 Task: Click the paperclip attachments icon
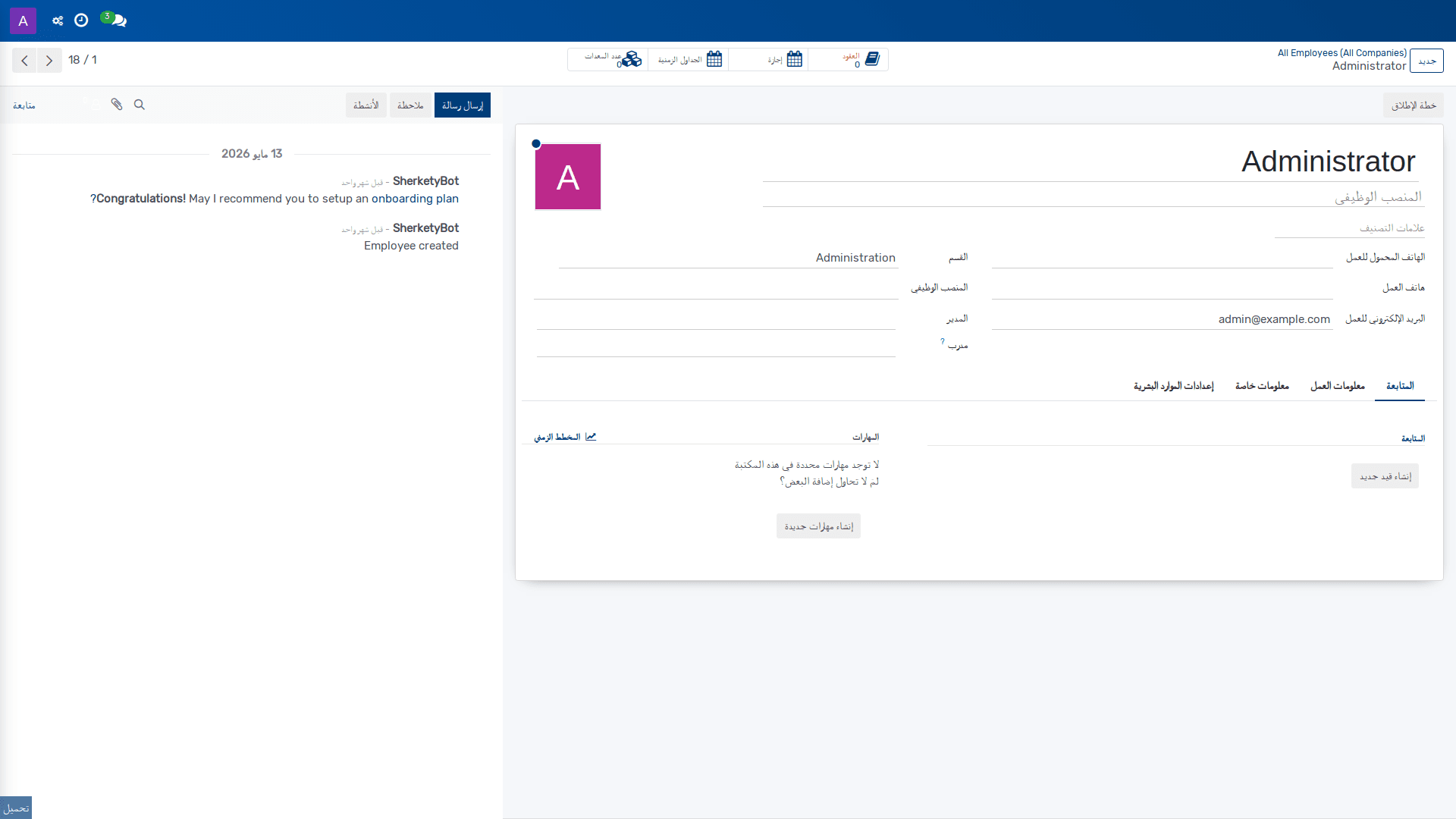click(x=117, y=105)
